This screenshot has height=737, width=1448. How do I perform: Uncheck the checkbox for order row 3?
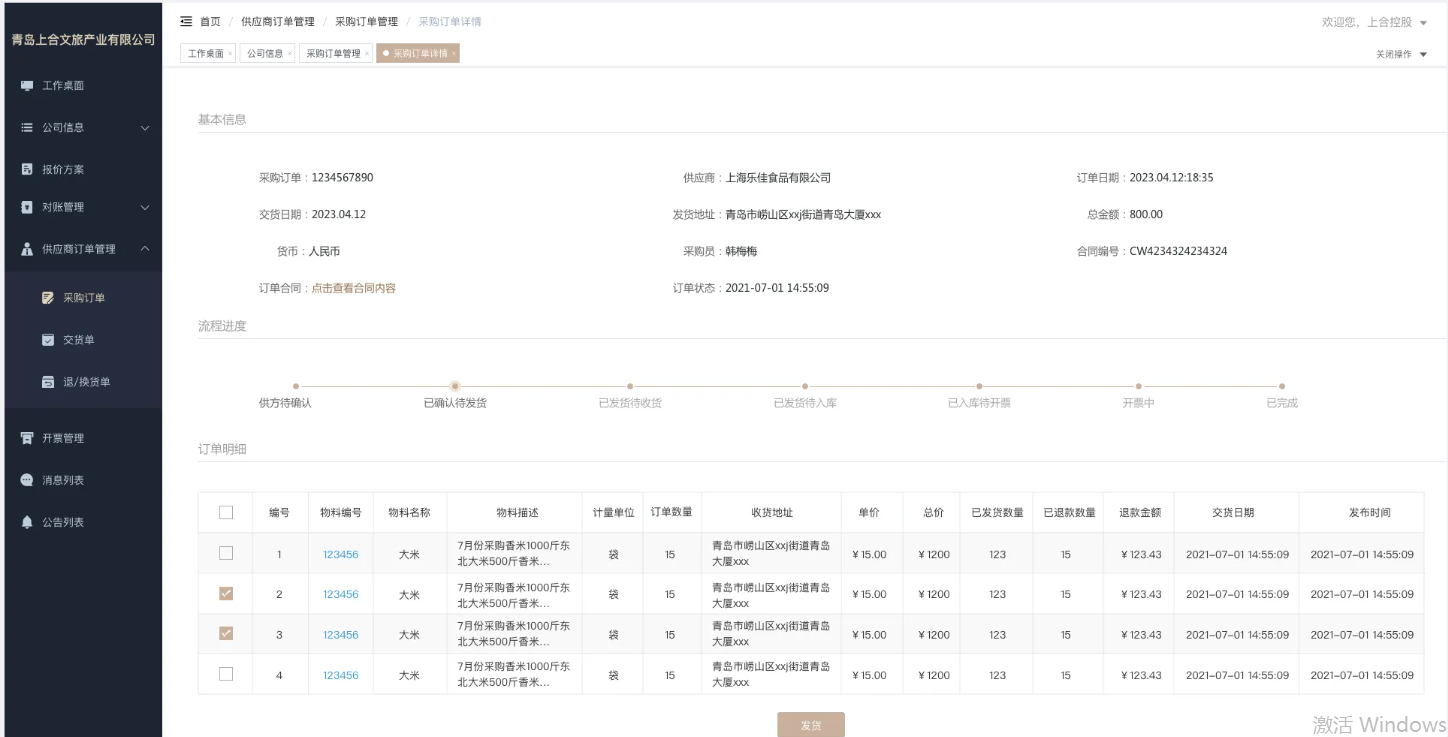point(226,633)
